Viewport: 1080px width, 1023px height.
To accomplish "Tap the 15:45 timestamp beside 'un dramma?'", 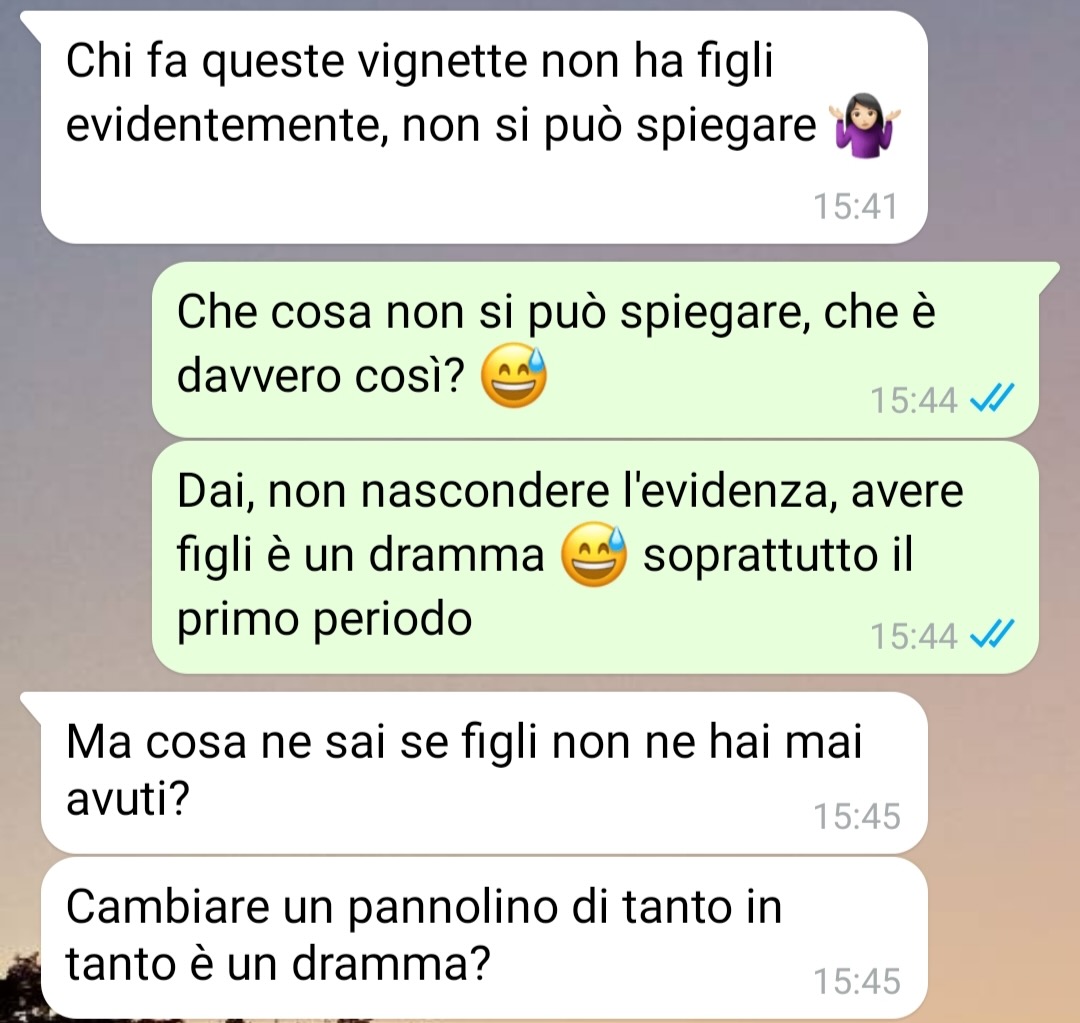I will pyautogui.click(x=857, y=981).
